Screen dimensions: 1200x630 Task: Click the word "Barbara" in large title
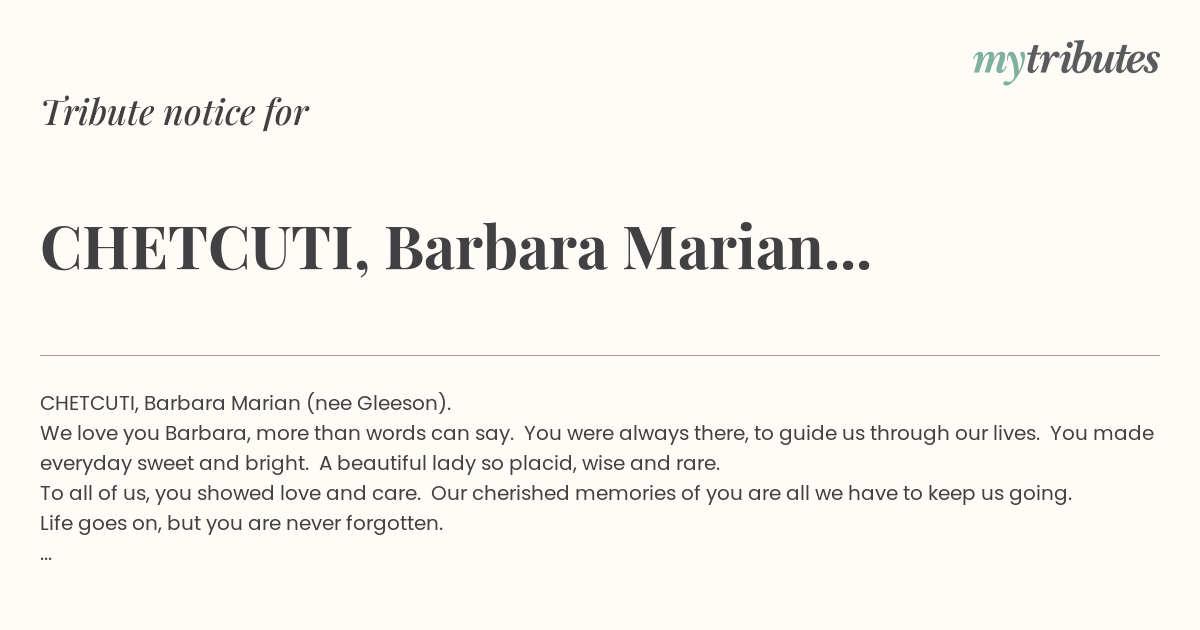click(496, 248)
